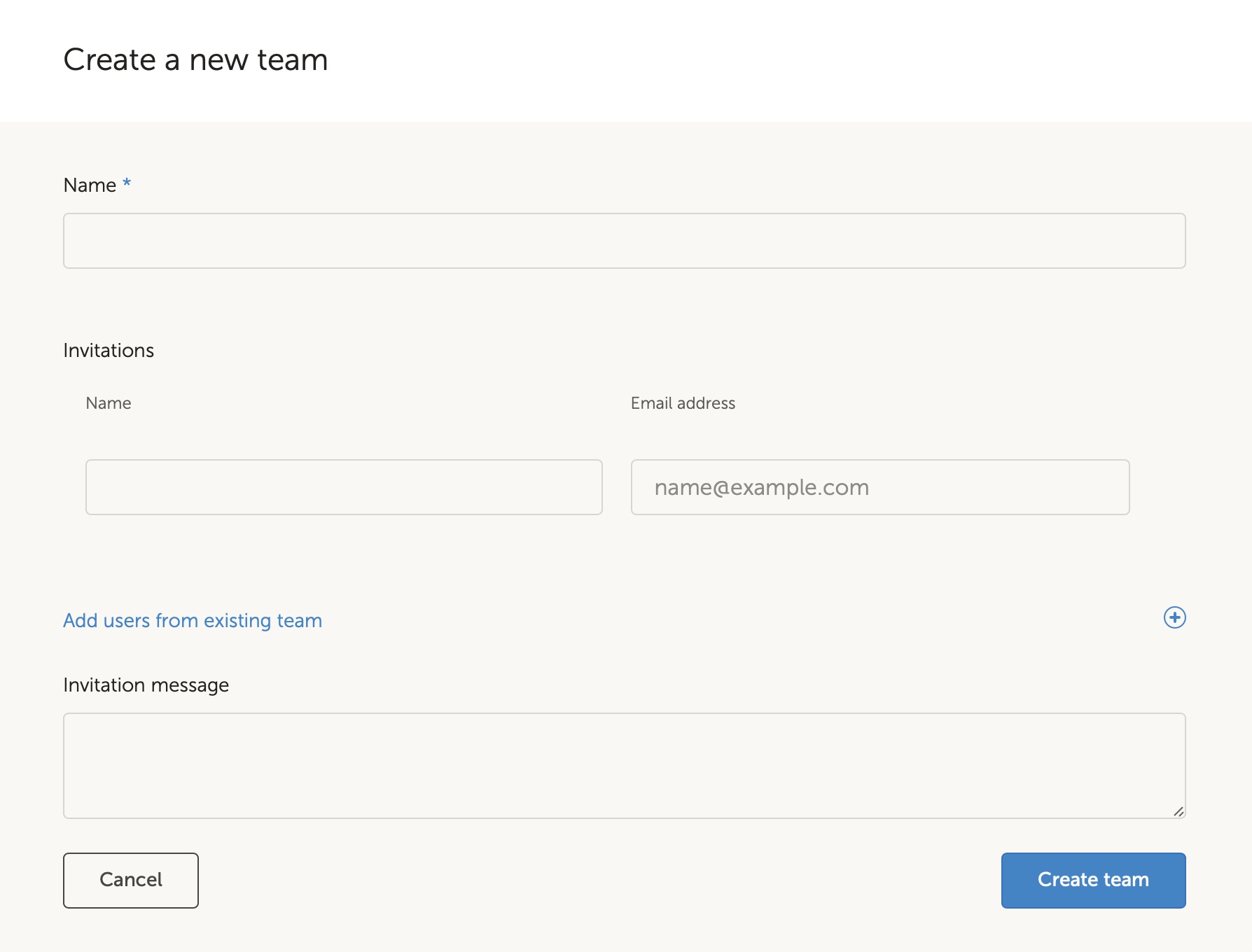This screenshot has width=1252, height=952.
Task: Open the Add users from existing team link
Action: (193, 620)
